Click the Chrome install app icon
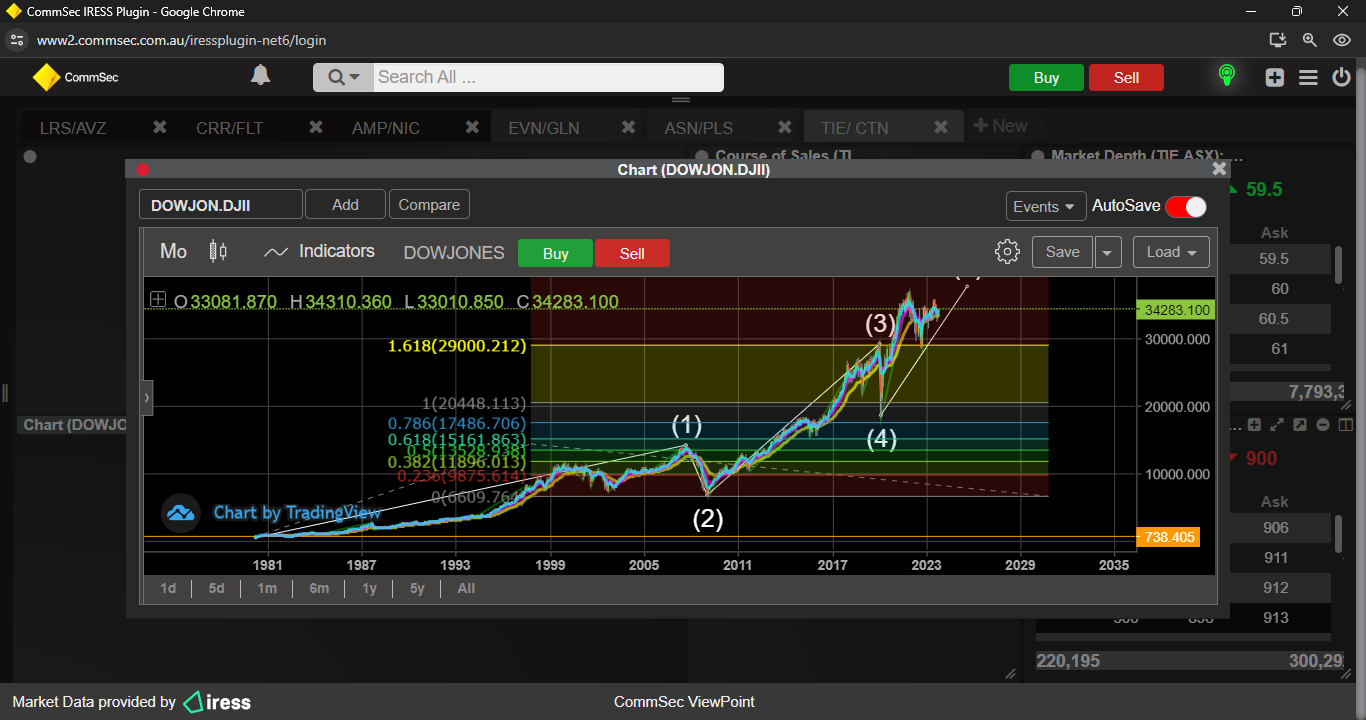Image resolution: width=1366 pixels, height=720 pixels. pyautogui.click(x=1277, y=40)
